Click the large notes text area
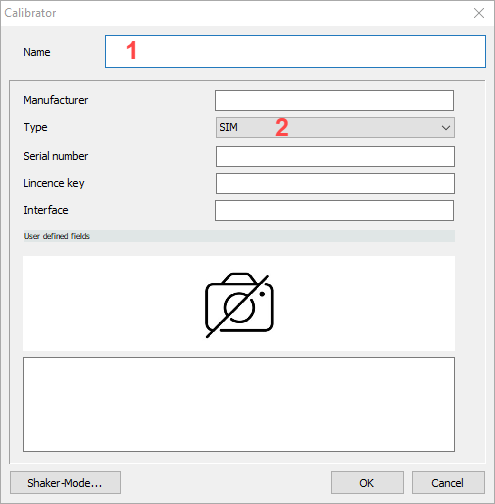The image size is (495, 504). 239,404
